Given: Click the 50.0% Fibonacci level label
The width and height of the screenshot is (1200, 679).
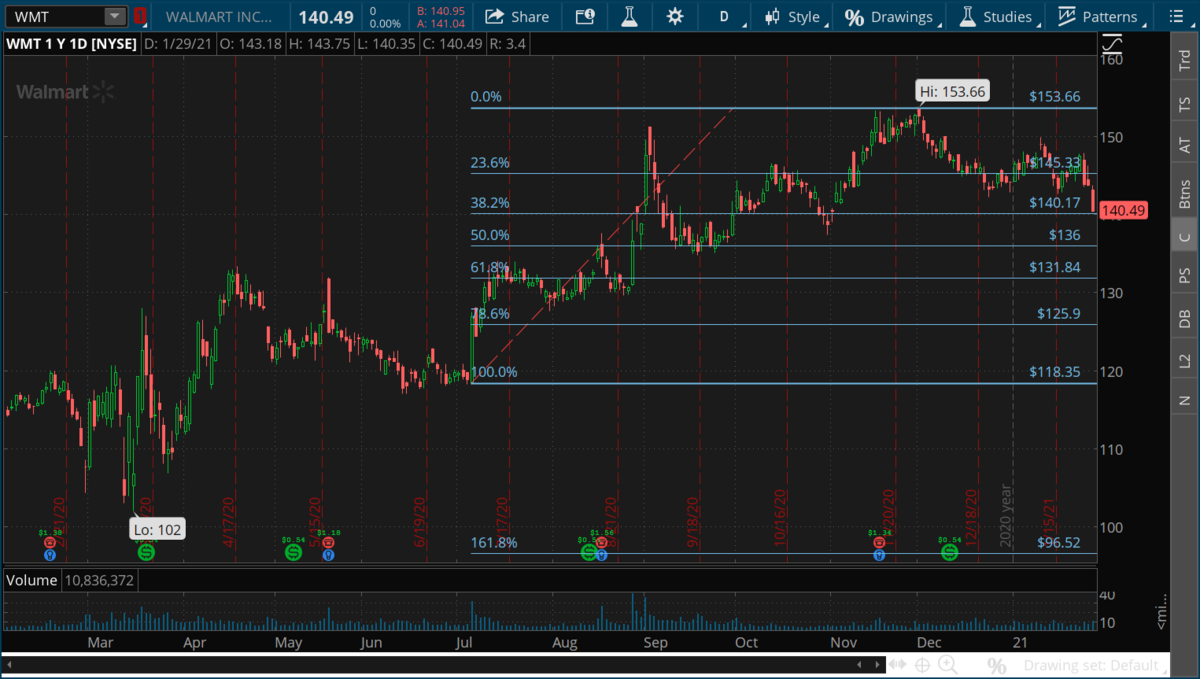Looking at the screenshot, I should pyautogui.click(x=490, y=236).
